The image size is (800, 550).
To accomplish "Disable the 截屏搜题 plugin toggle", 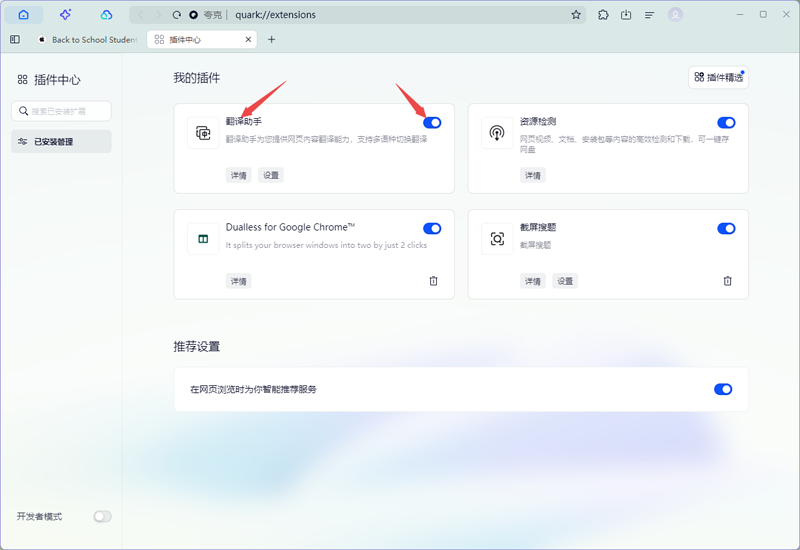I will point(726,228).
